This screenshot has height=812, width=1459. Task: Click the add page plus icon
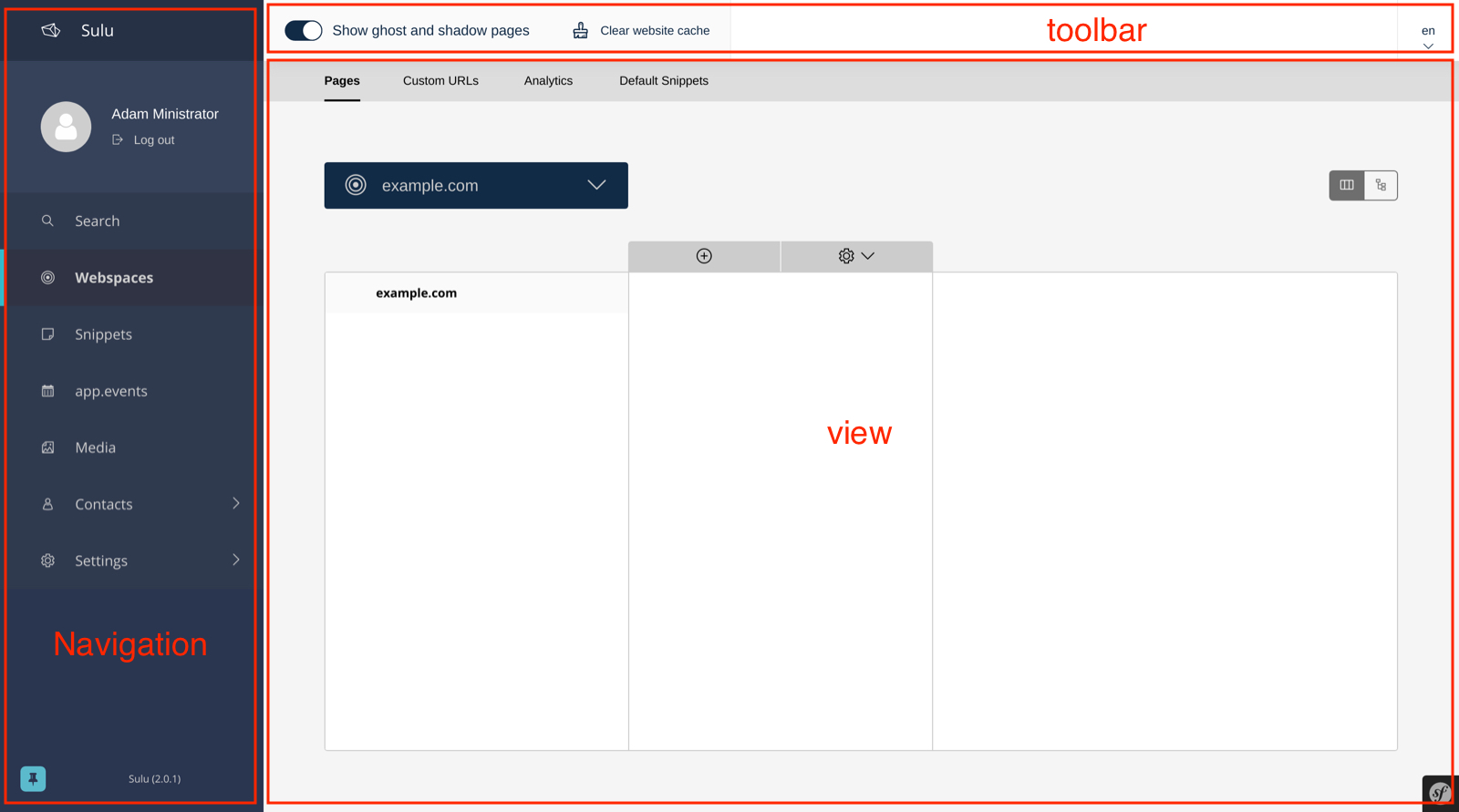click(x=704, y=256)
